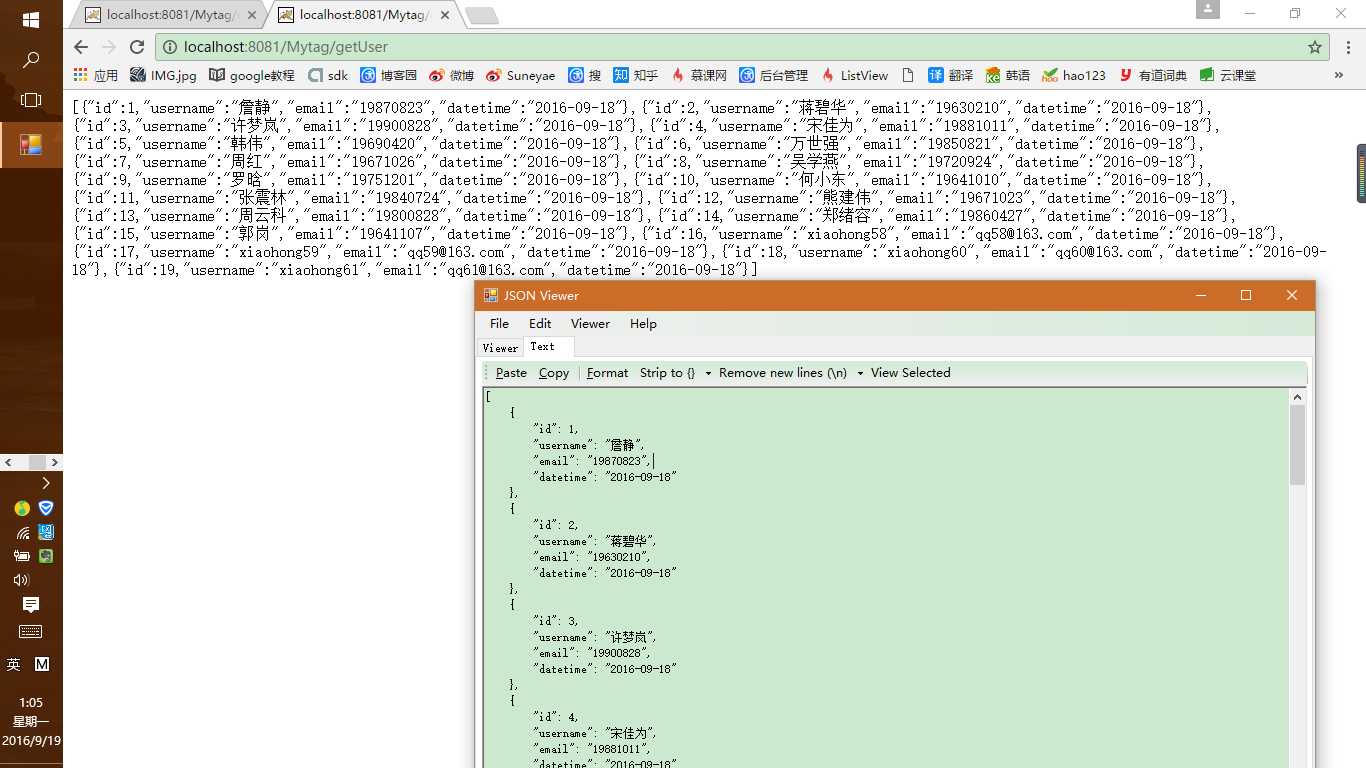Open the Help menu in JSON Viewer

(643, 323)
